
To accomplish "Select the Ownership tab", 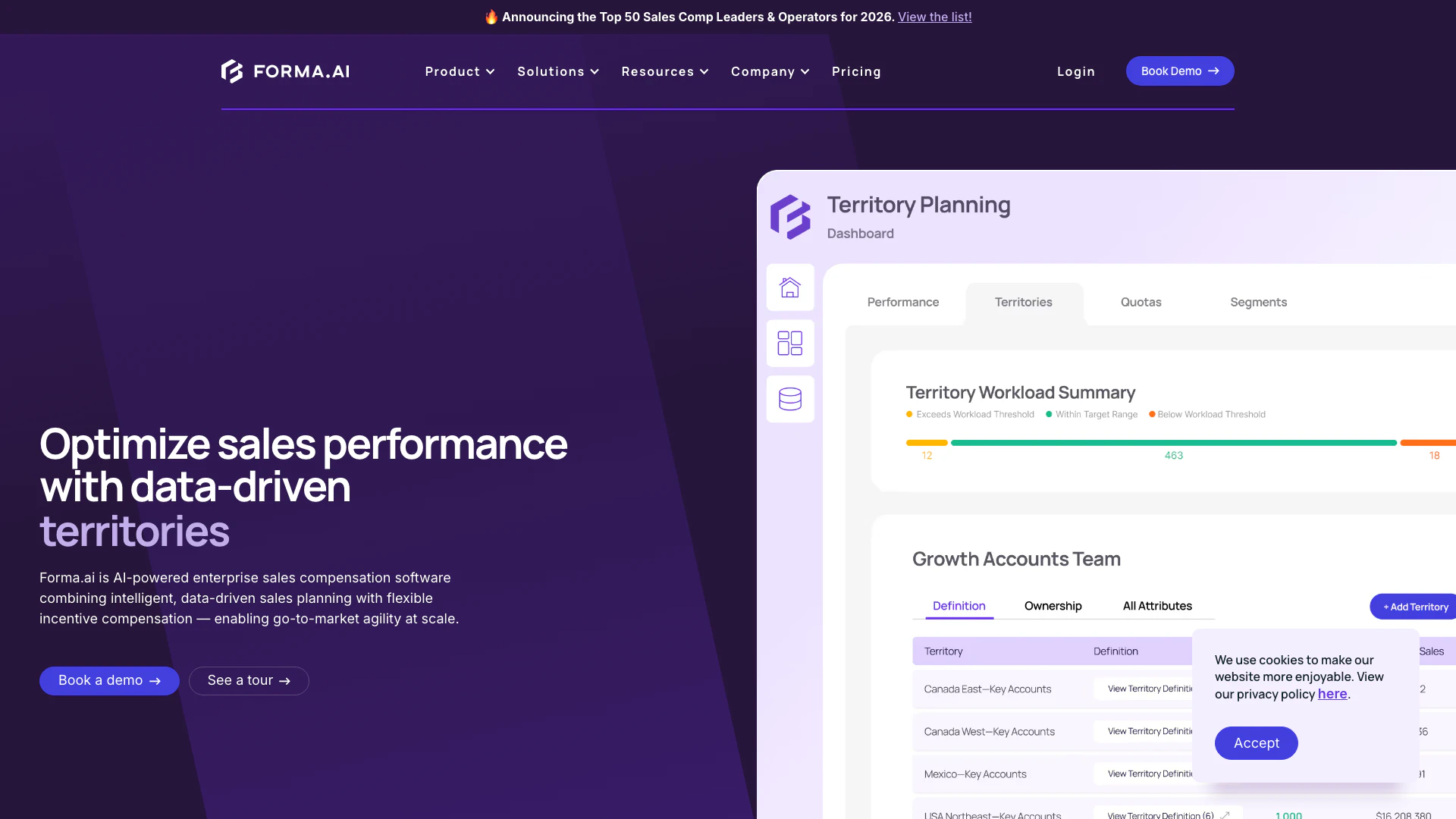I will [x=1053, y=606].
